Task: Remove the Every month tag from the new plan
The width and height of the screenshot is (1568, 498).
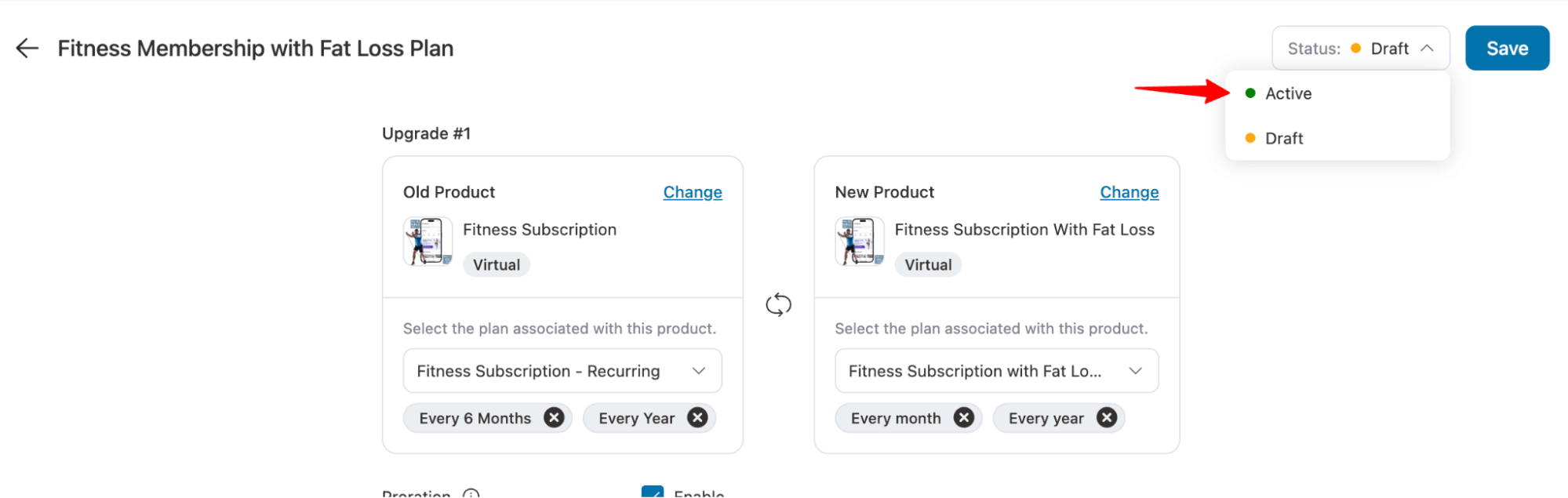Action: point(963,417)
